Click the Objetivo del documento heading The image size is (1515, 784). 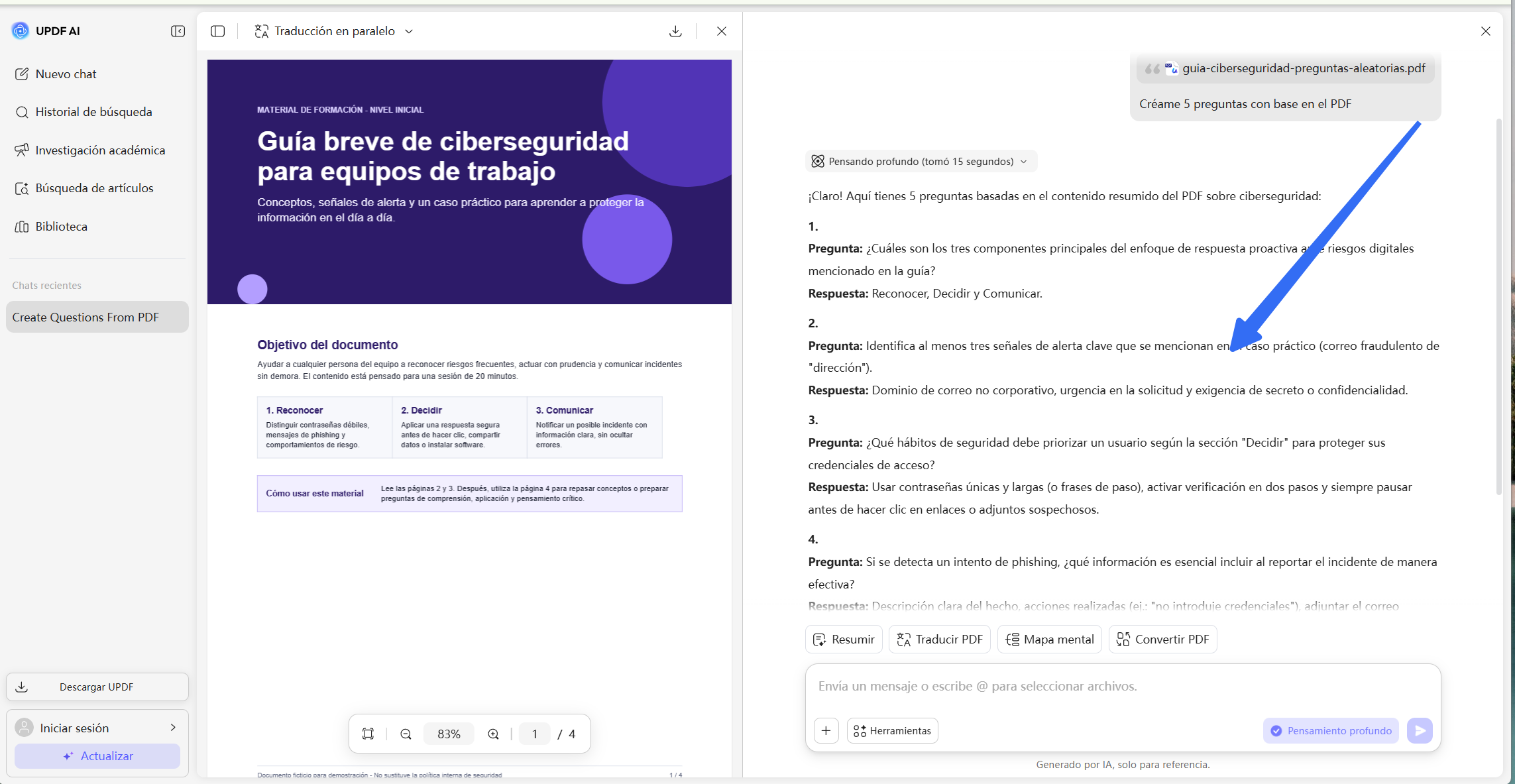pos(327,345)
